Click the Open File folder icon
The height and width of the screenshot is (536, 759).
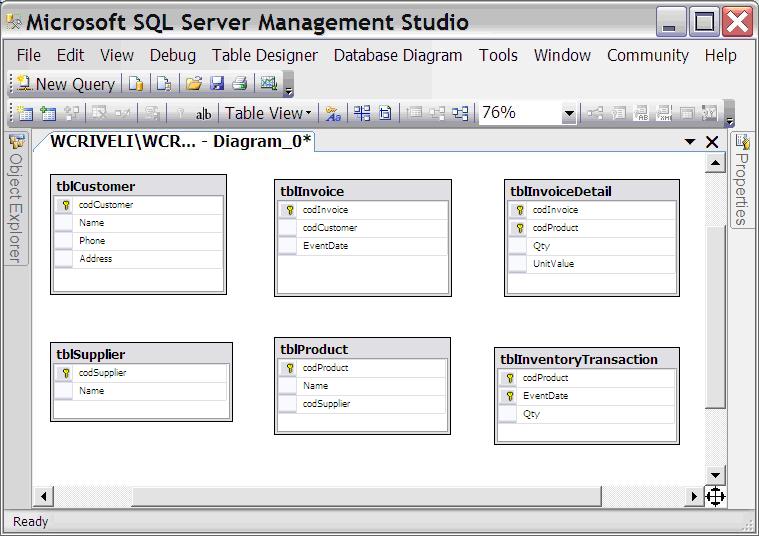click(194, 84)
